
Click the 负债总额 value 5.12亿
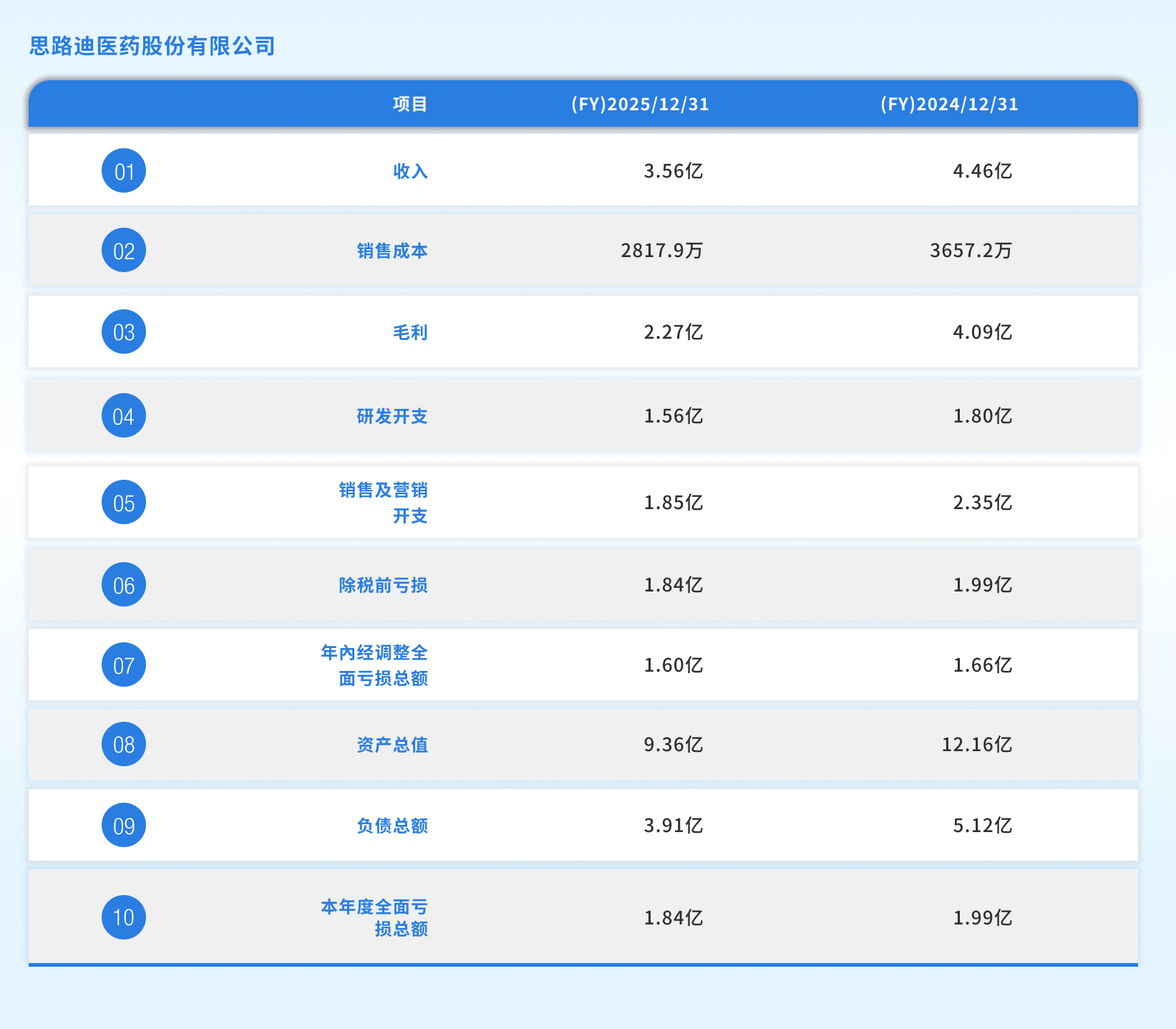(x=983, y=826)
